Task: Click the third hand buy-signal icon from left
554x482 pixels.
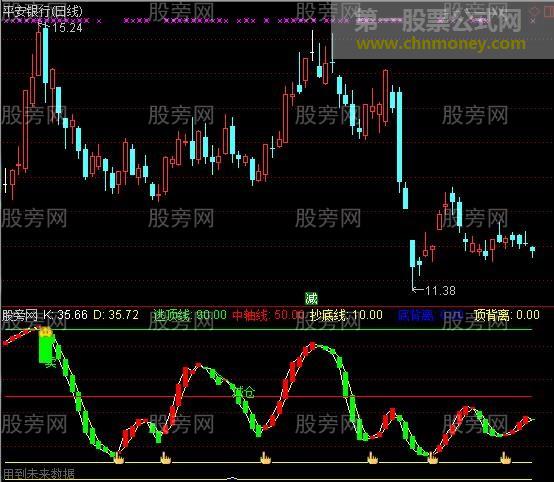Action: [x=265, y=458]
